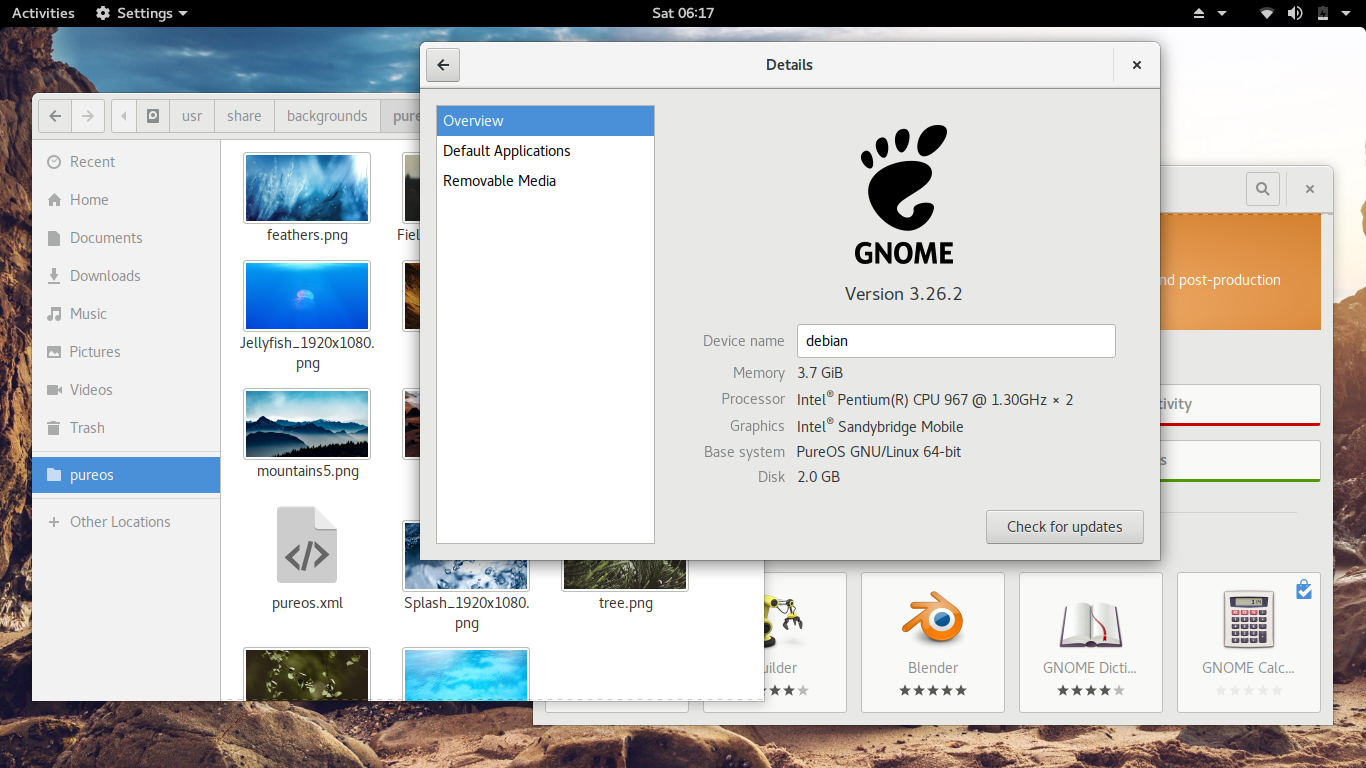The width and height of the screenshot is (1366, 768).
Task: Select the pureos bookmark in Files sidebar
Action: [126, 475]
